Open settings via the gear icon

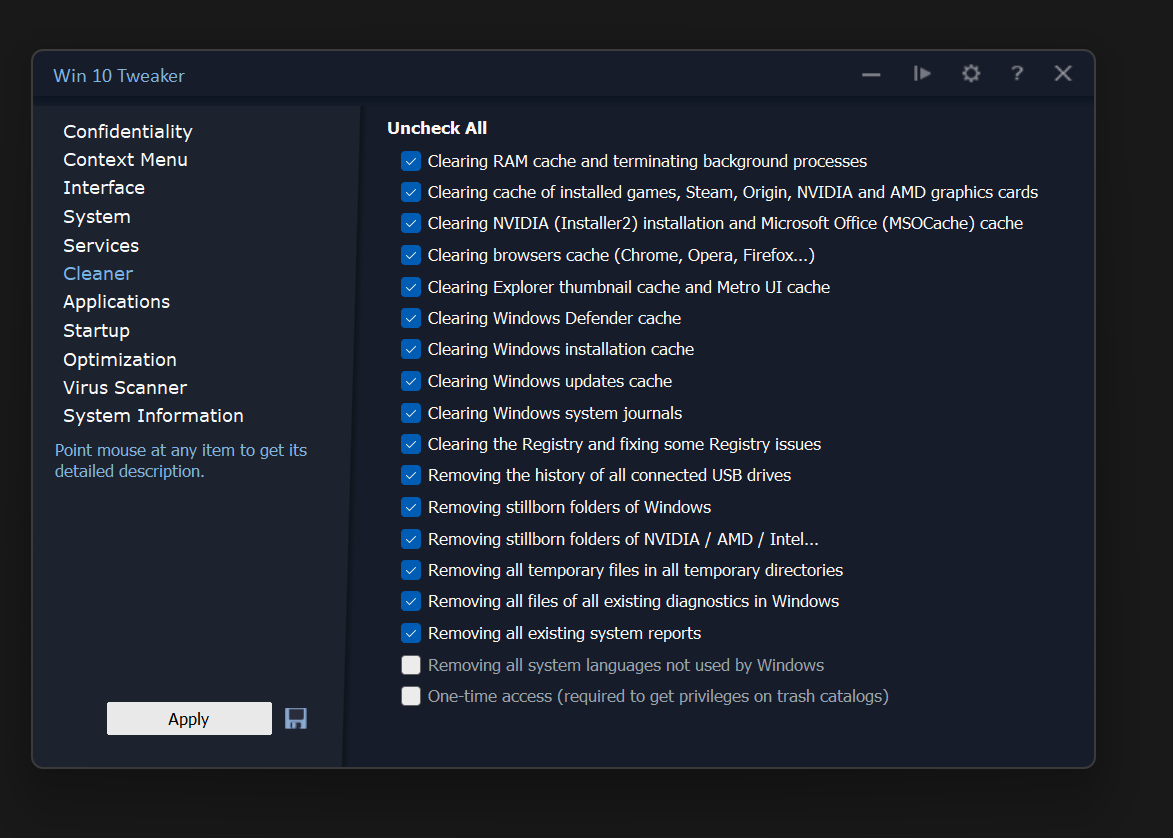970,74
